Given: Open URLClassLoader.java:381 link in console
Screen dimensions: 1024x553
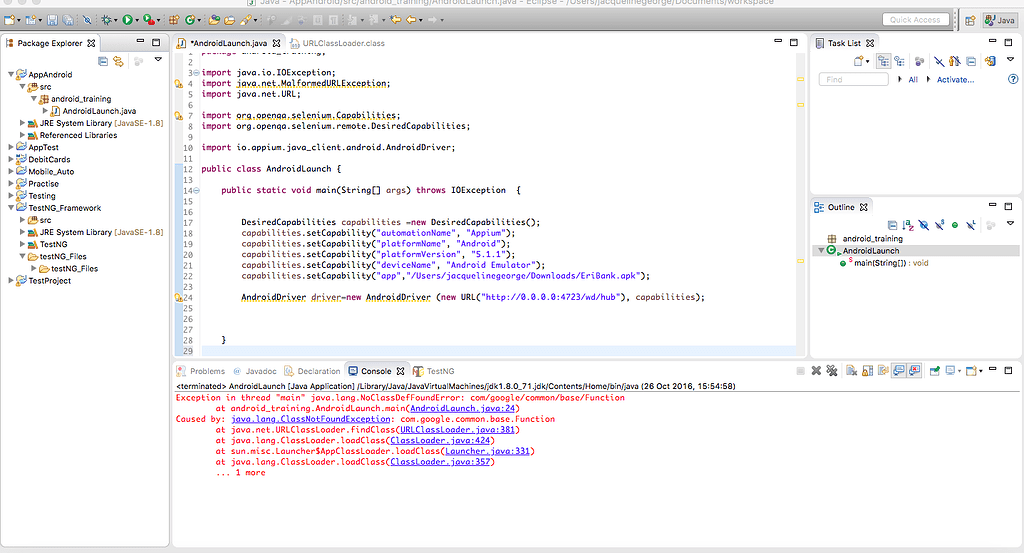Looking at the screenshot, I should pyautogui.click(x=457, y=430).
